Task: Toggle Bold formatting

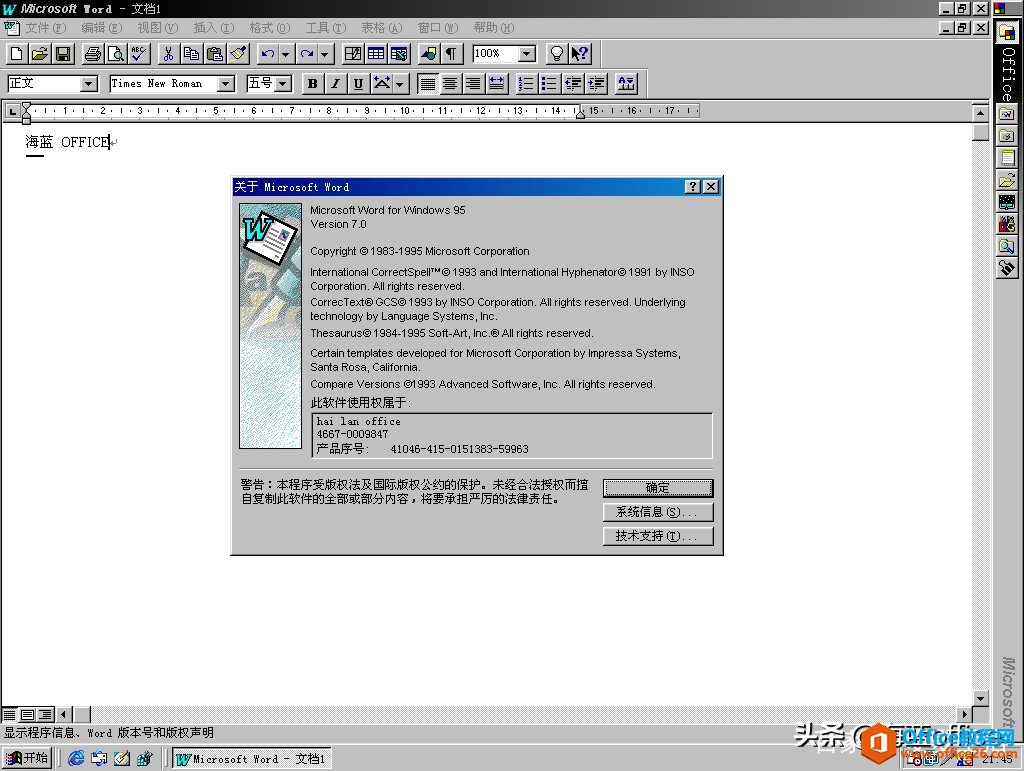Action: pos(313,84)
